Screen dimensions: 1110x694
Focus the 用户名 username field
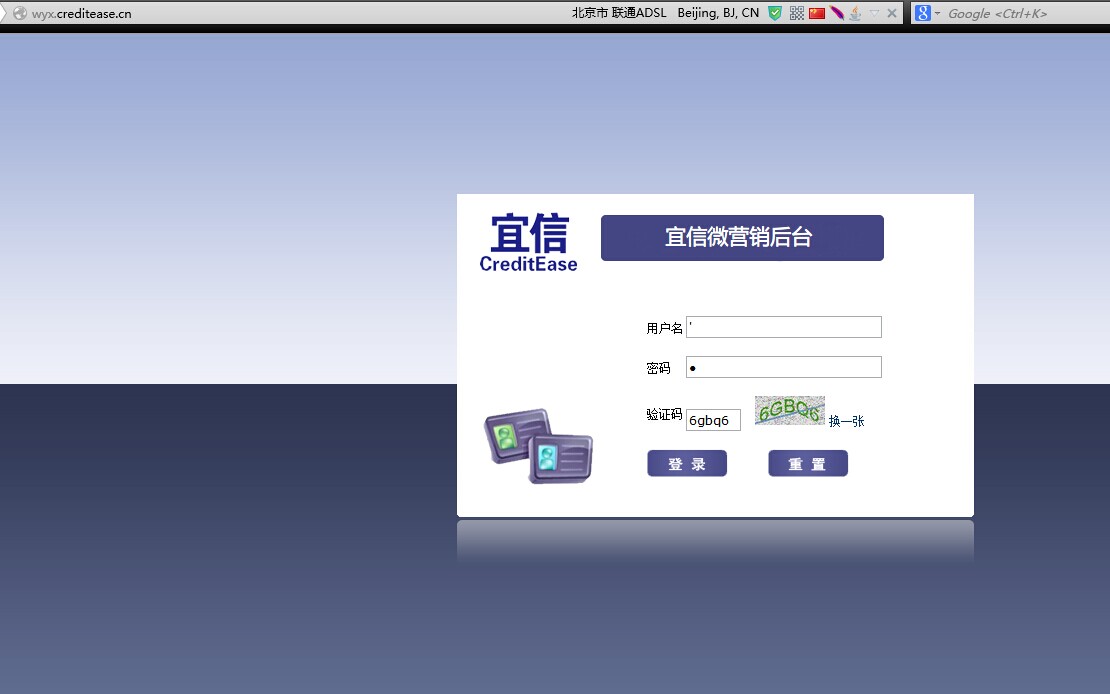coord(784,327)
